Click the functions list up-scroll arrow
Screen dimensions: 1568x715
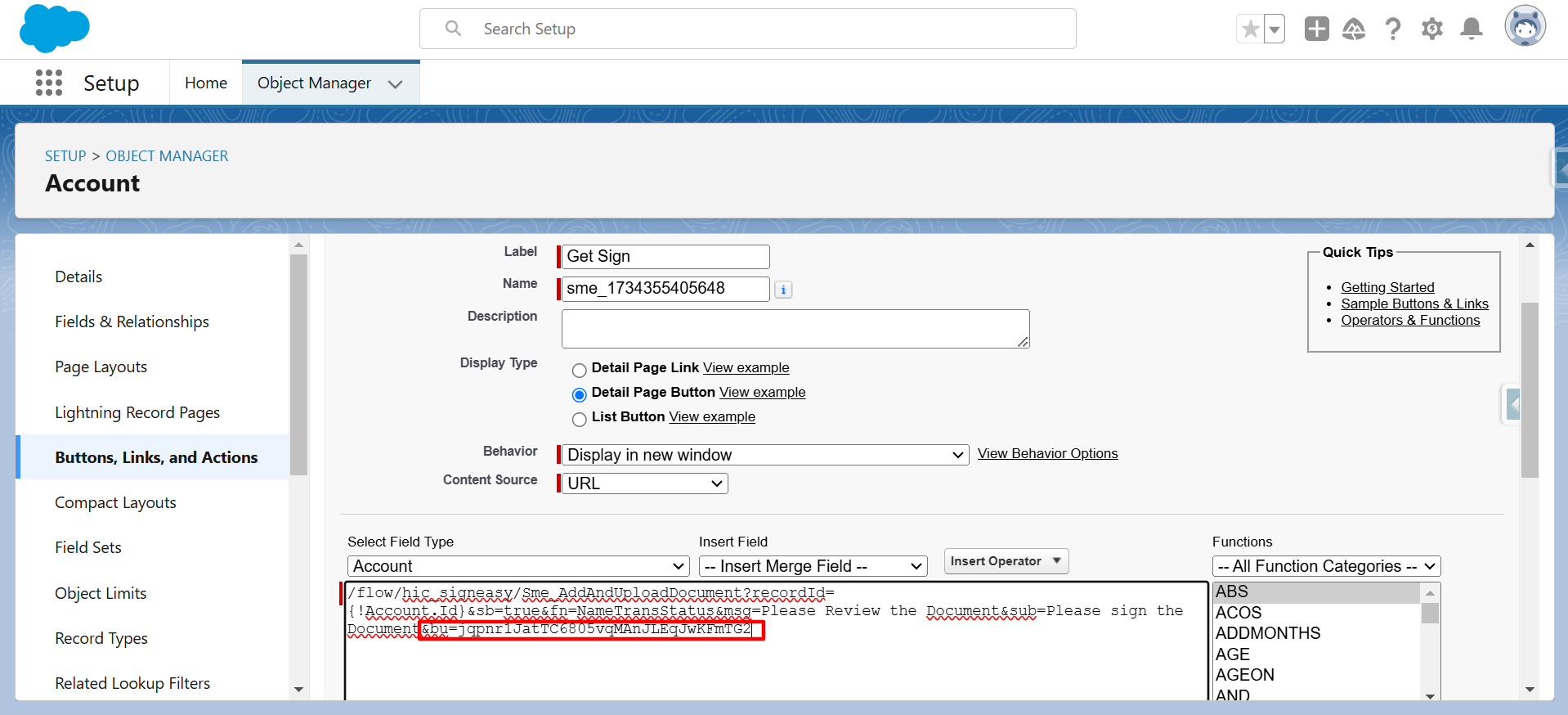point(1430,593)
